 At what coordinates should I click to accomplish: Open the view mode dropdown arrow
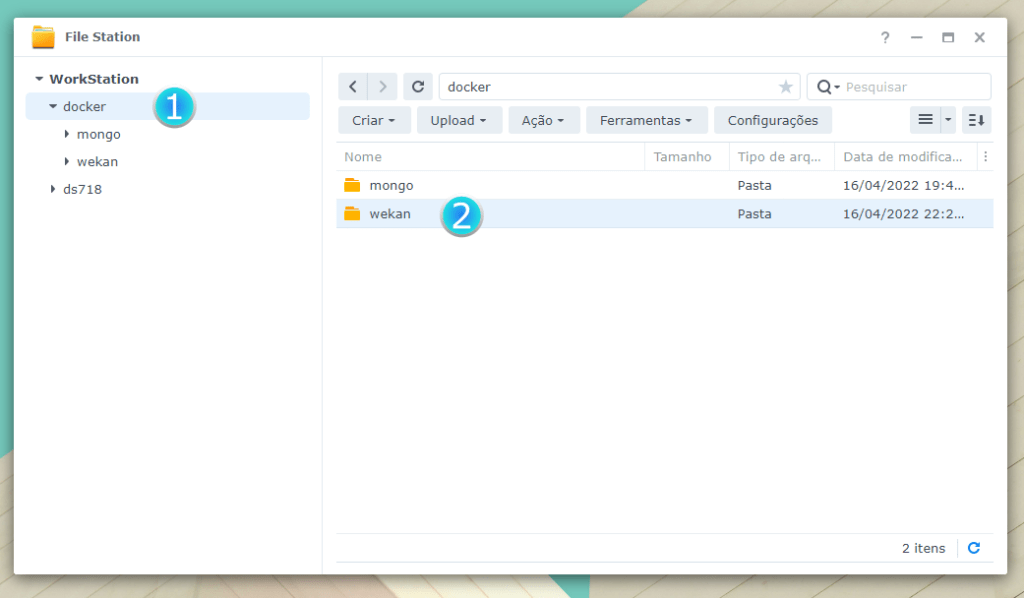click(948, 120)
